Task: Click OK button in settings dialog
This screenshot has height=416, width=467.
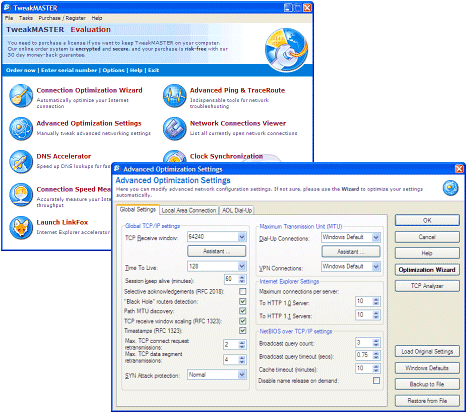Action: (427, 220)
